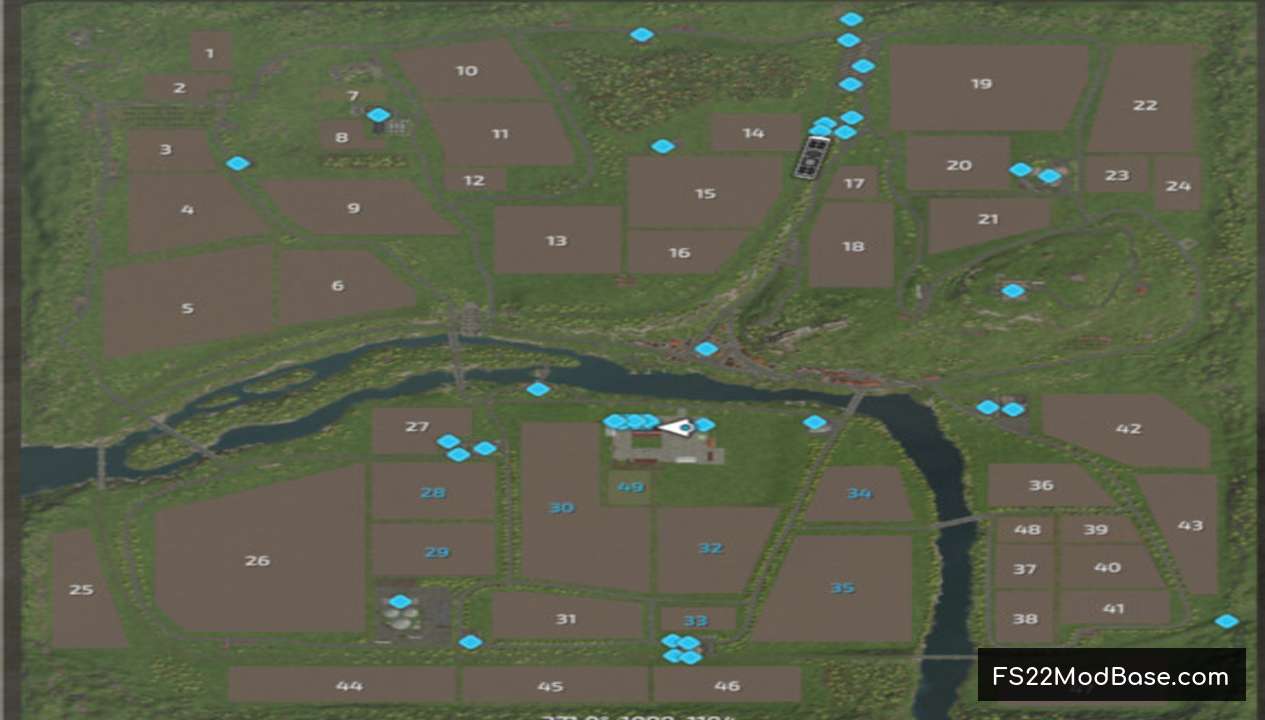
Task: Select field 25 on the map
Action: pyautogui.click(x=87, y=589)
